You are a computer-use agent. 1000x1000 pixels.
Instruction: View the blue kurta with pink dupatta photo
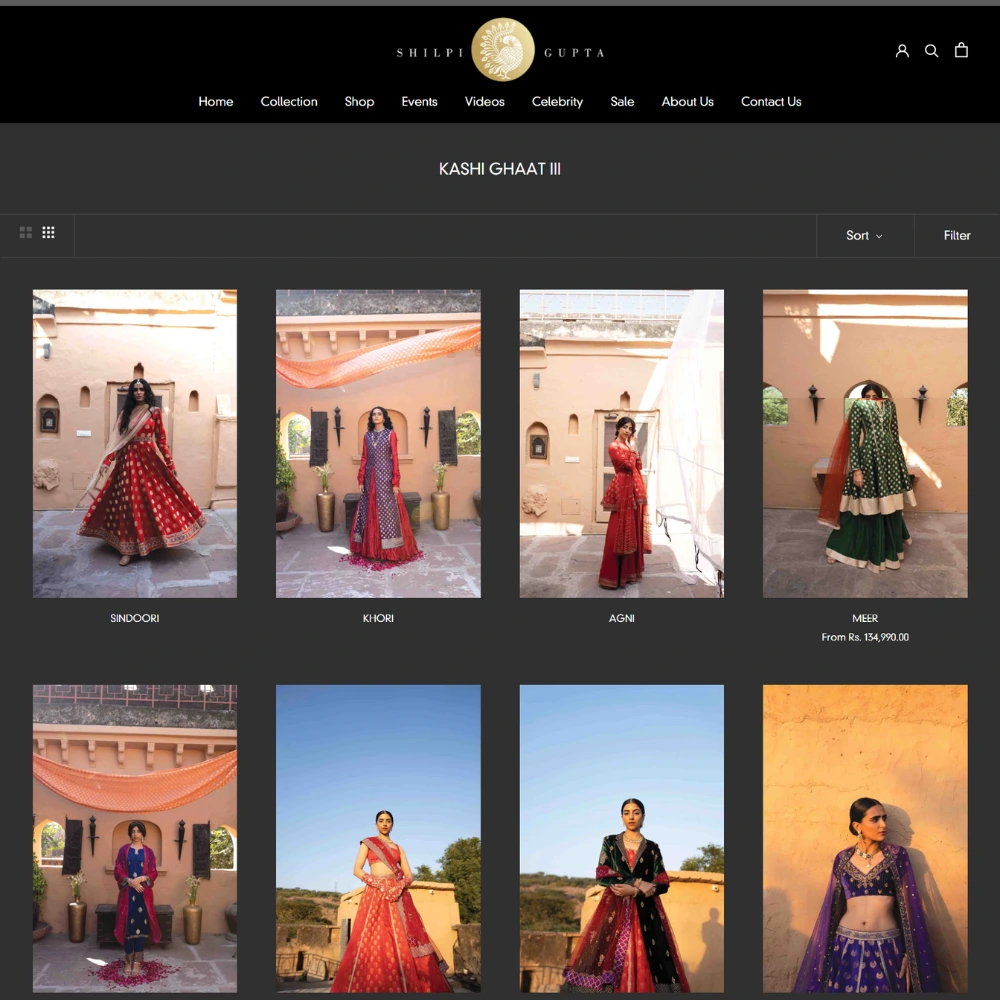pos(135,839)
